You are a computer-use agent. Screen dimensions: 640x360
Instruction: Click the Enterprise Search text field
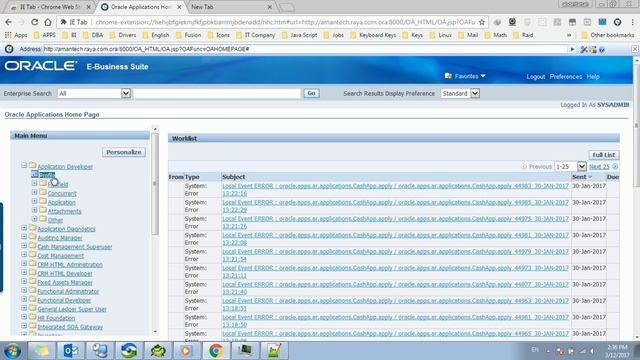pyautogui.click(x=217, y=93)
